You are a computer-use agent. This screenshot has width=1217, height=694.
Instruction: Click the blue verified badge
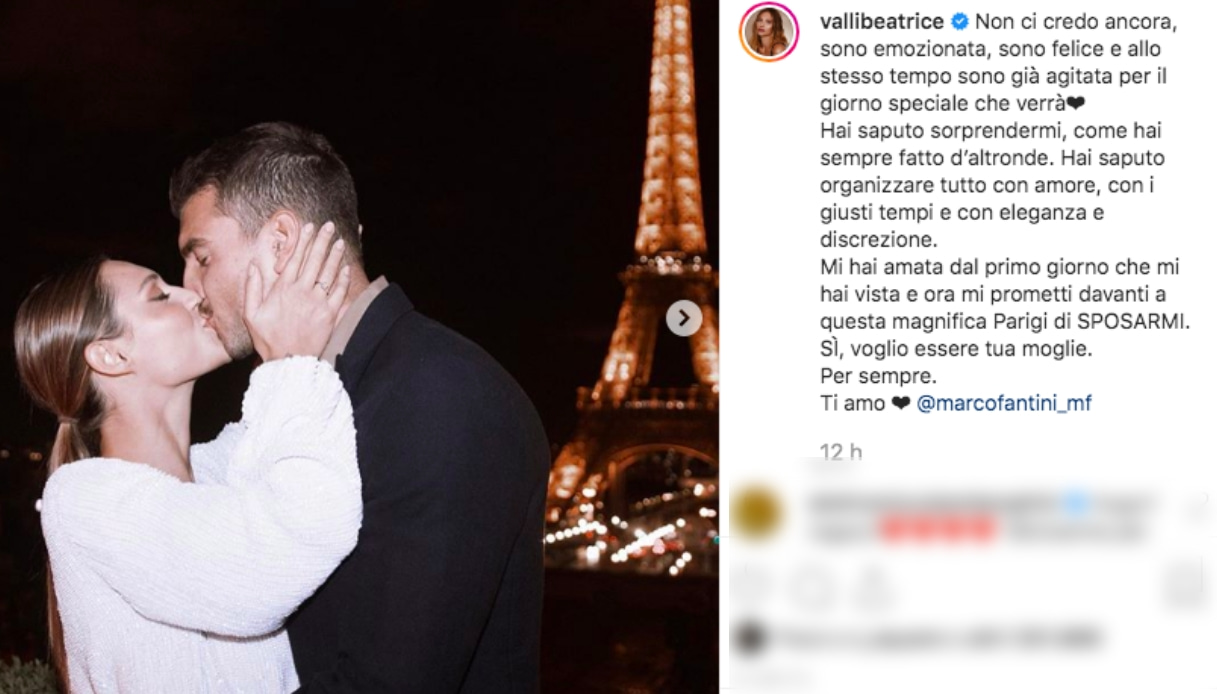[x=959, y=21]
